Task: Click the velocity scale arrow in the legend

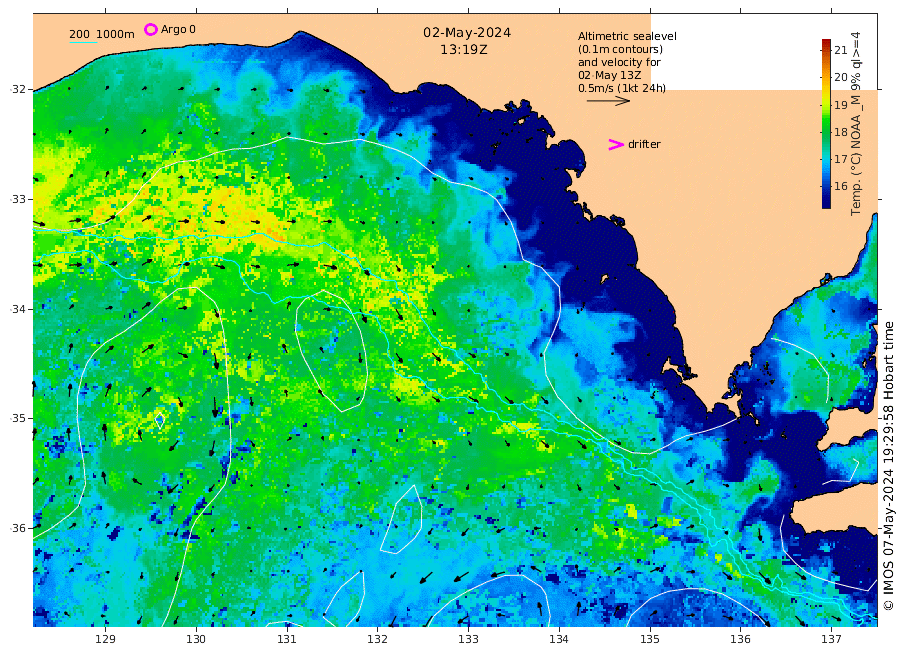Action: [x=608, y=100]
